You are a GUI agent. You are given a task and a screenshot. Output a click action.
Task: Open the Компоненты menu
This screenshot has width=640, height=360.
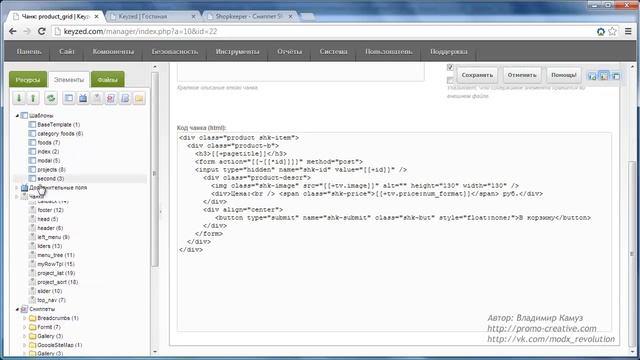[x=113, y=51]
